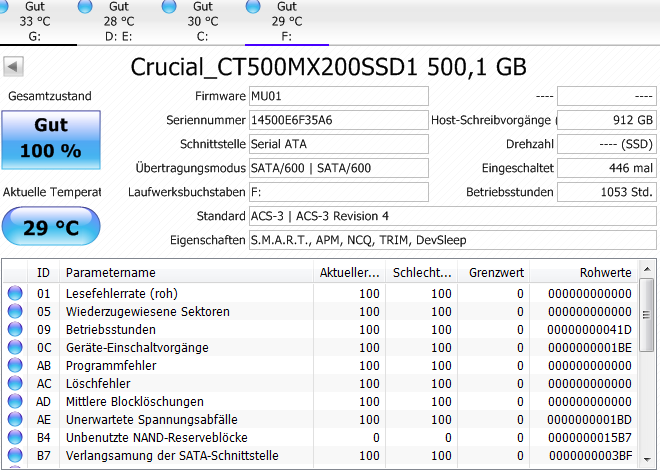Select the Unbenutzte NAND-Reserveblöcke parameter name
660x470 pixels.
(x=157, y=438)
